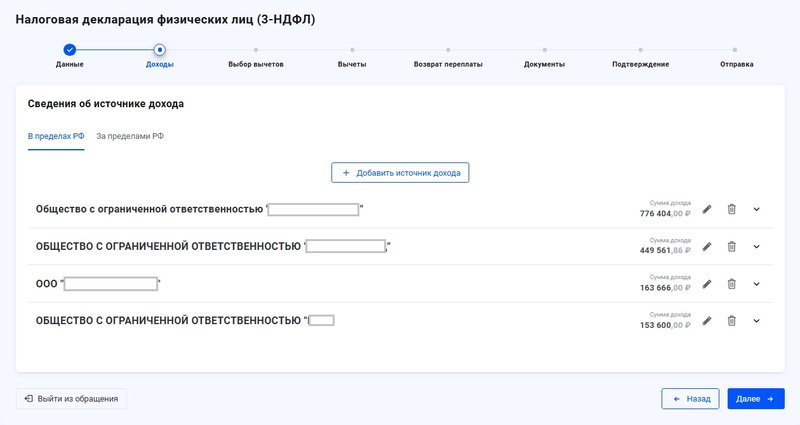The width and height of the screenshot is (800, 425).
Task: Edit the 163 666 income source
Action: (x=707, y=284)
